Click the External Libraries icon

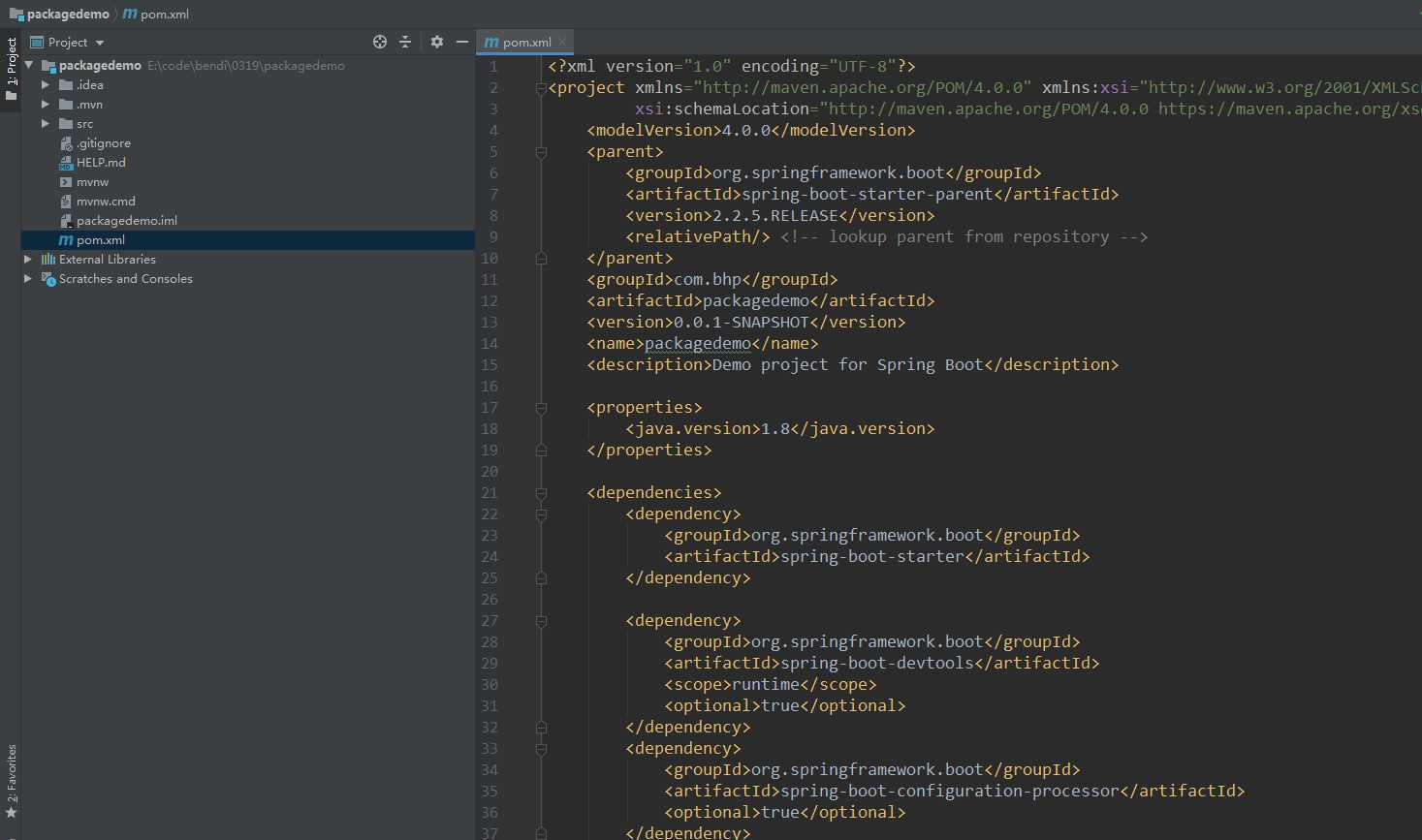click(48, 259)
